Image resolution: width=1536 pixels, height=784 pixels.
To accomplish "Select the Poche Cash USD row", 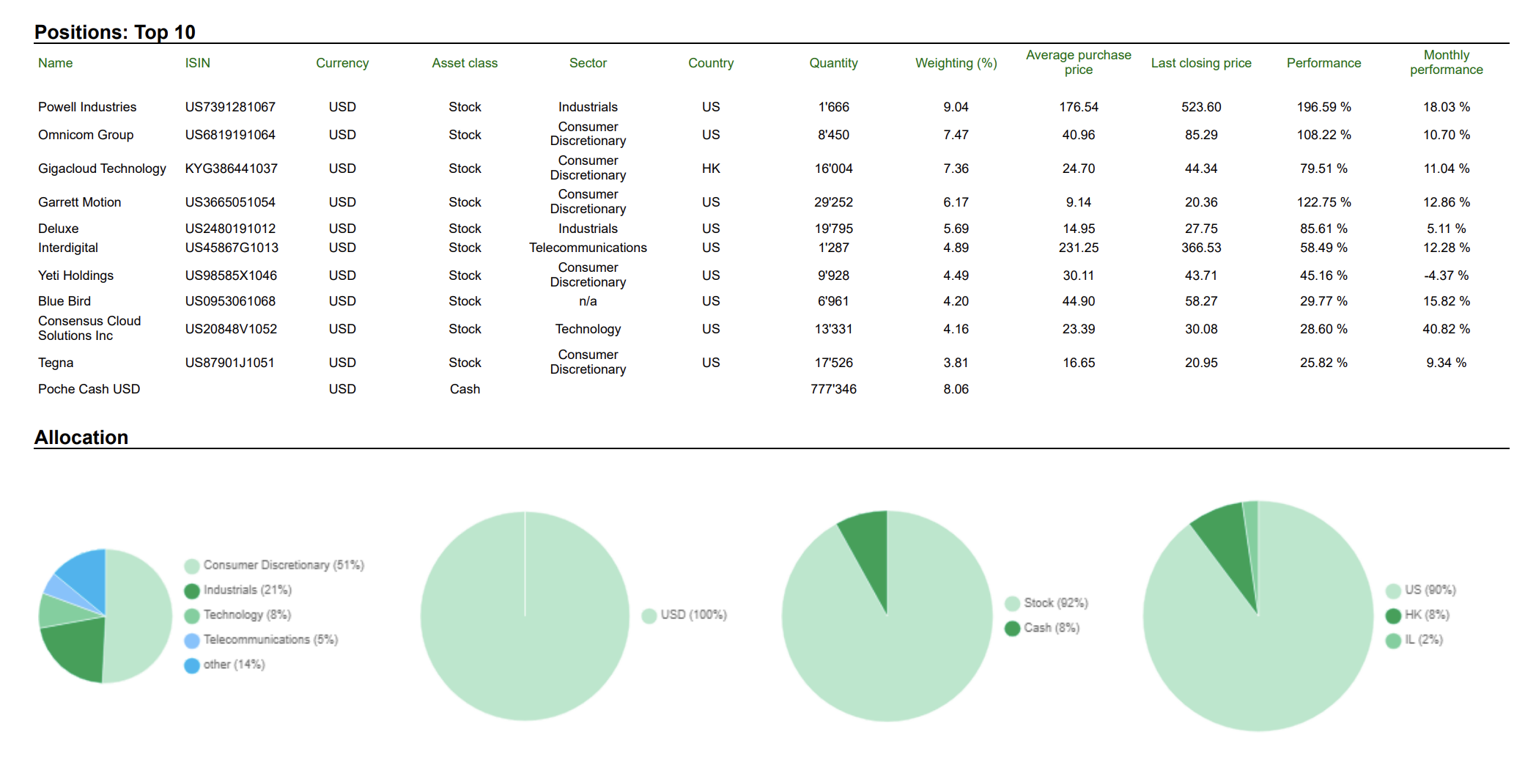I will coord(89,389).
